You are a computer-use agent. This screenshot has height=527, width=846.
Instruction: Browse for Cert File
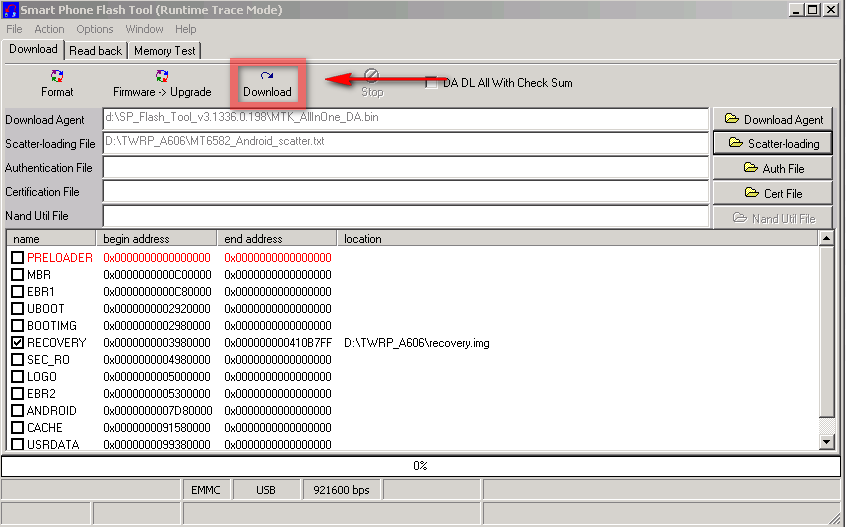(772, 193)
